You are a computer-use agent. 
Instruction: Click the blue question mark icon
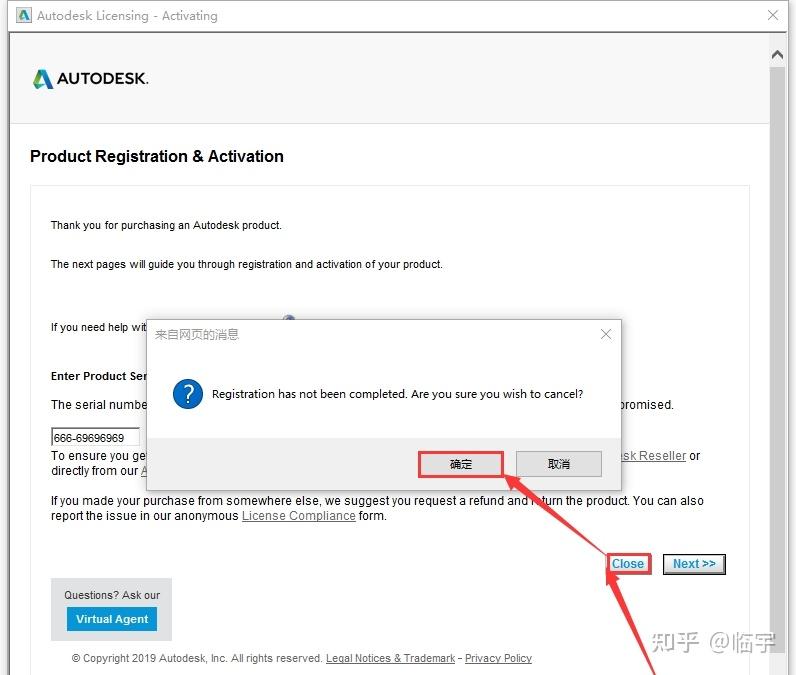[x=188, y=394]
